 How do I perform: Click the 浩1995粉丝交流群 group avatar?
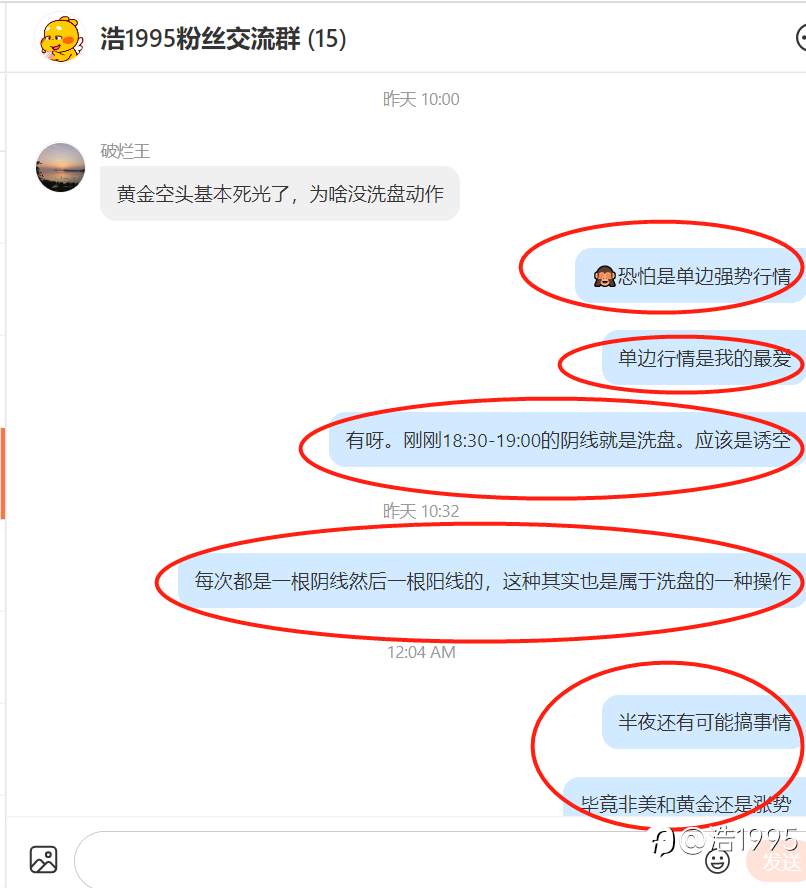(x=61, y=39)
